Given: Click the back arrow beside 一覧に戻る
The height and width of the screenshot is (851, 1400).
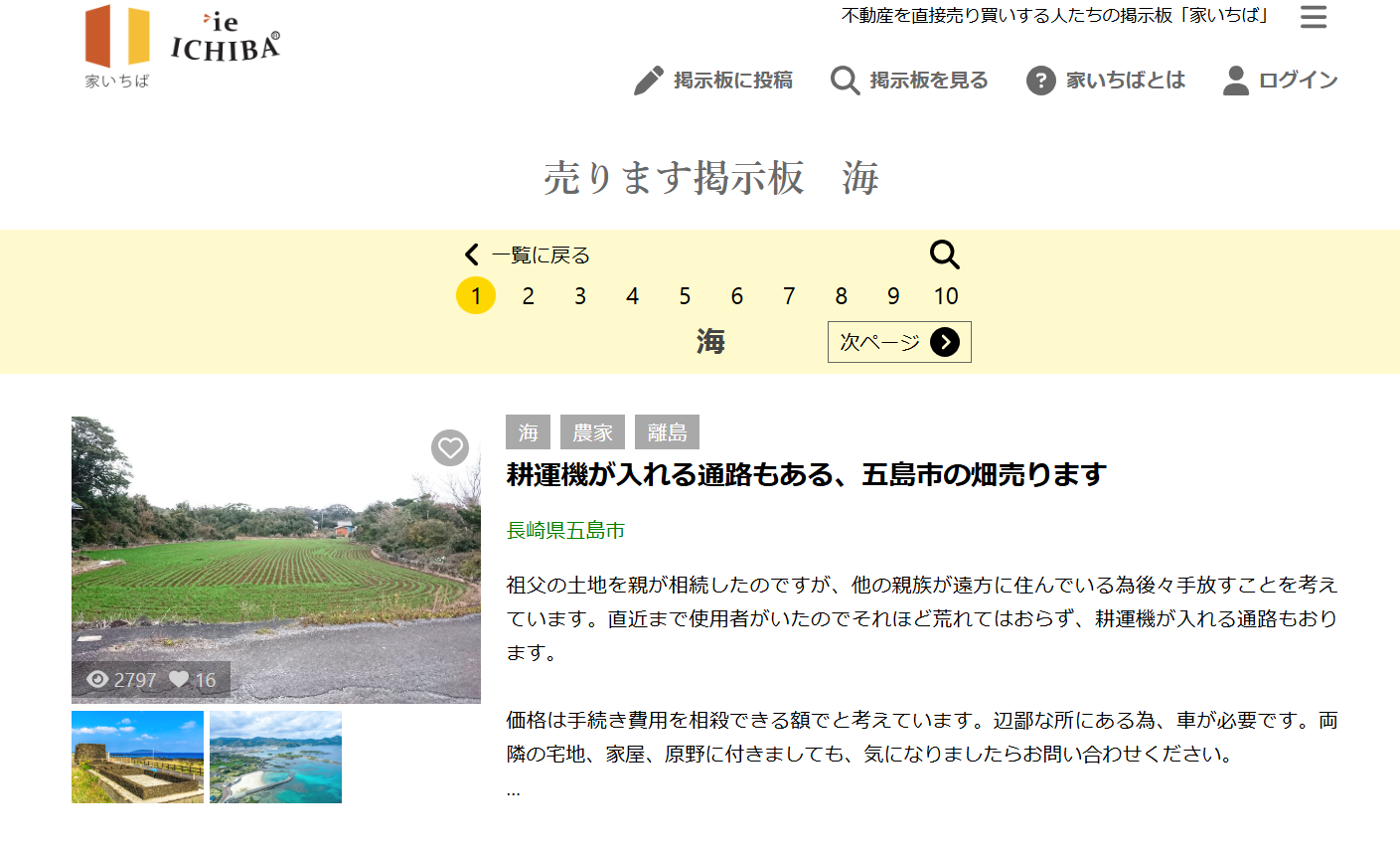Looking at the screenshot, I should pyautogui.click(x=471, y=255).
